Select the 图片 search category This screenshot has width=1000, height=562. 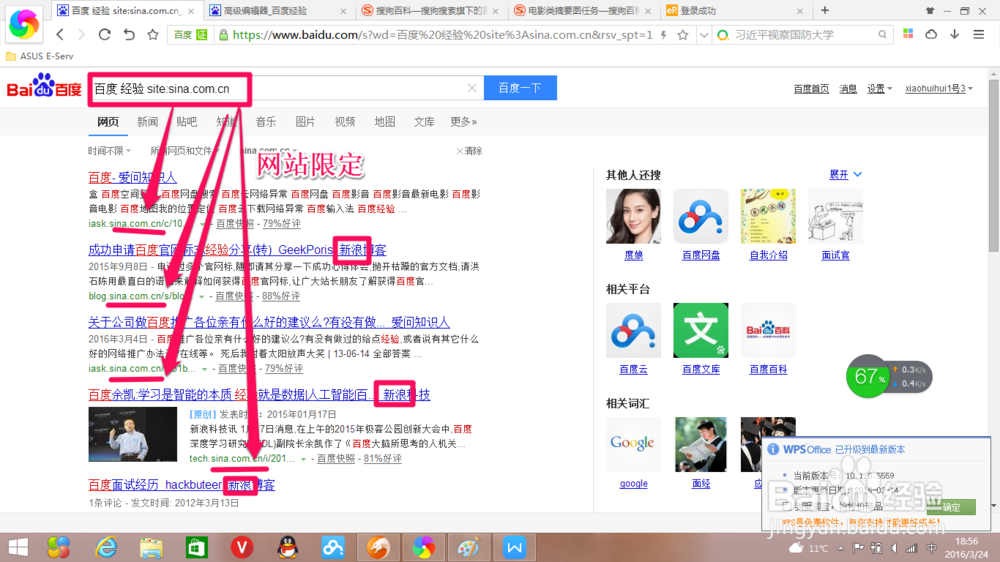coord(305,122)
